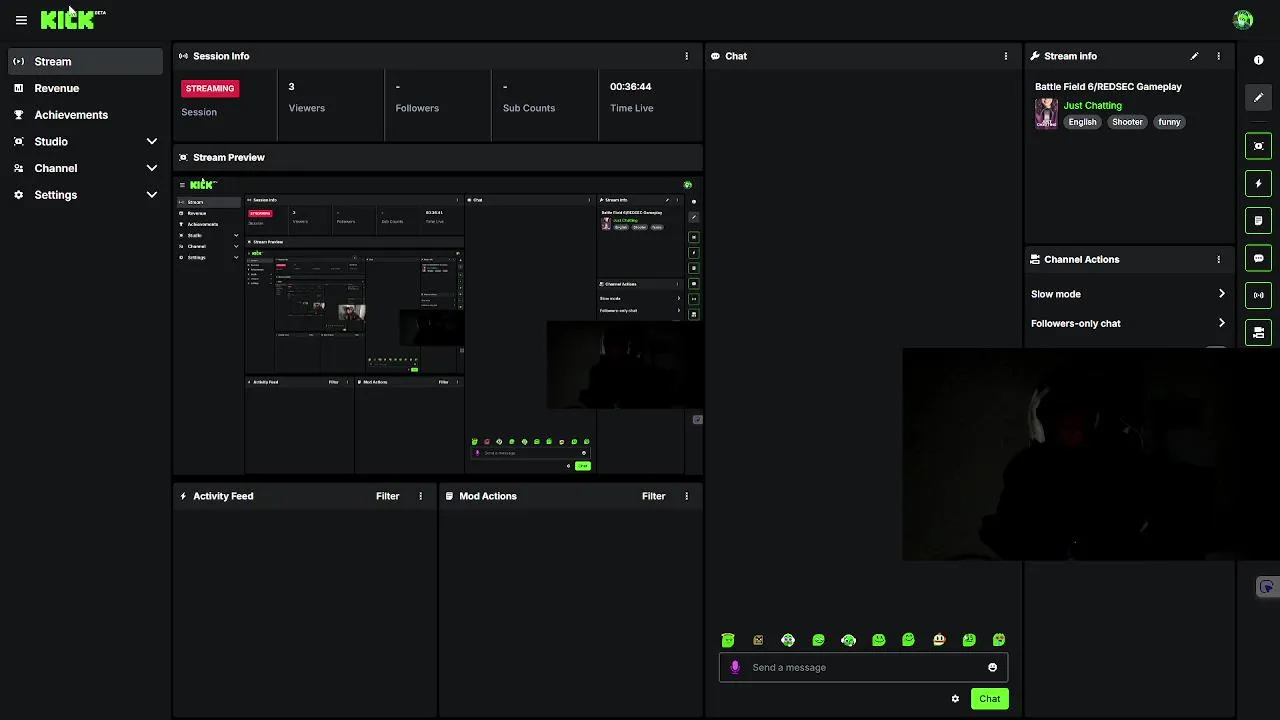Click the webcam overlay video

(1090, 455)
